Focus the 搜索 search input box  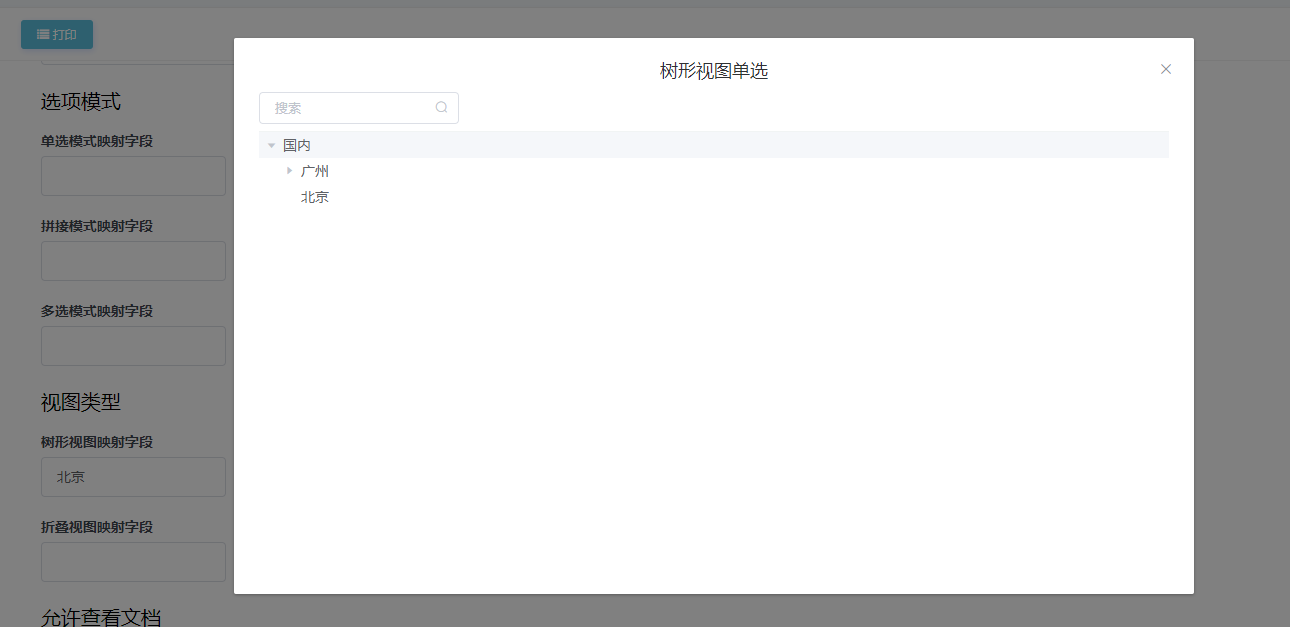tap(359, 108)
